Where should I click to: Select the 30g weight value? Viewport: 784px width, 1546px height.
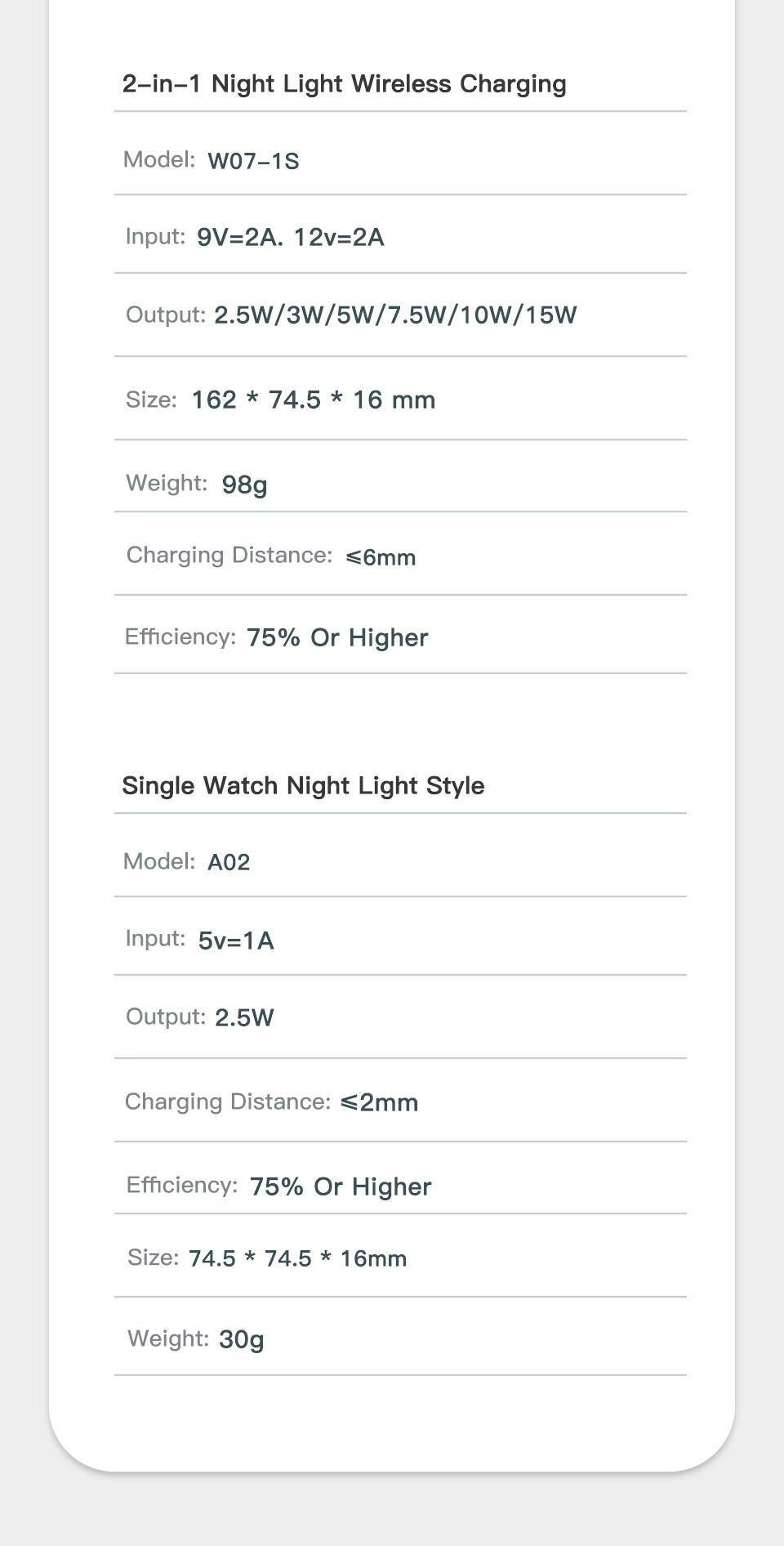241,1339
